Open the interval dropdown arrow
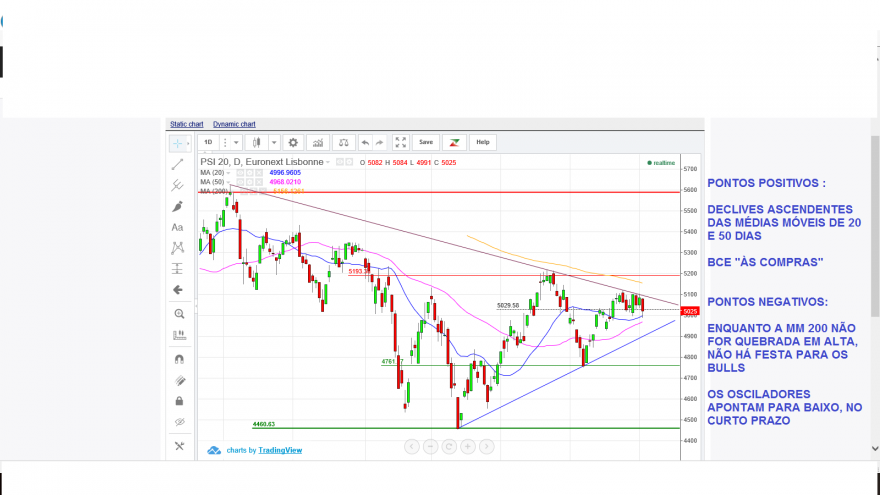This screenshot has width=880, height=495. (236, 143)
